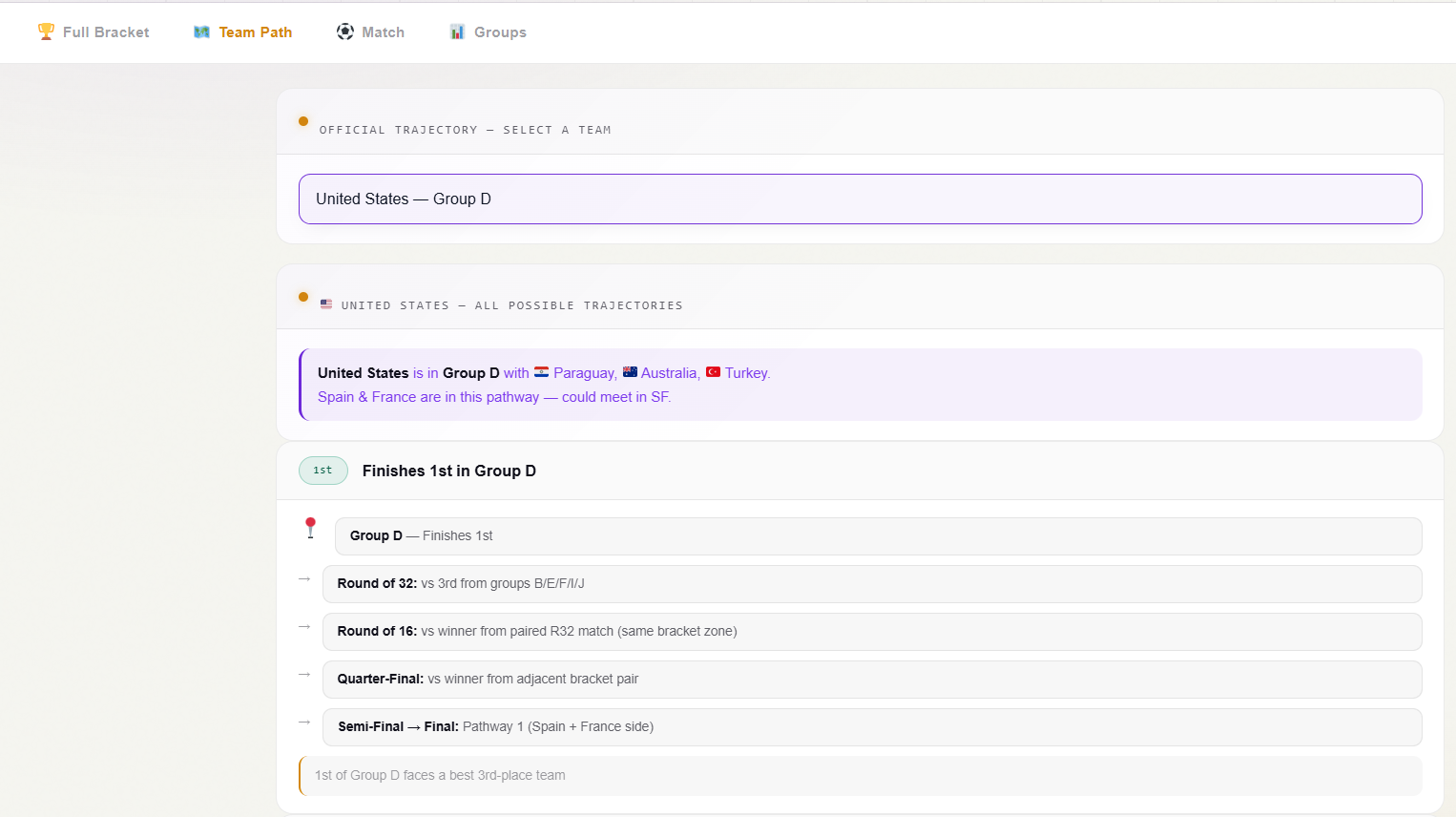Click the Round of 16 trajectory row
The width and height of the screenshot is (1456, 817).
coord(871,631)
